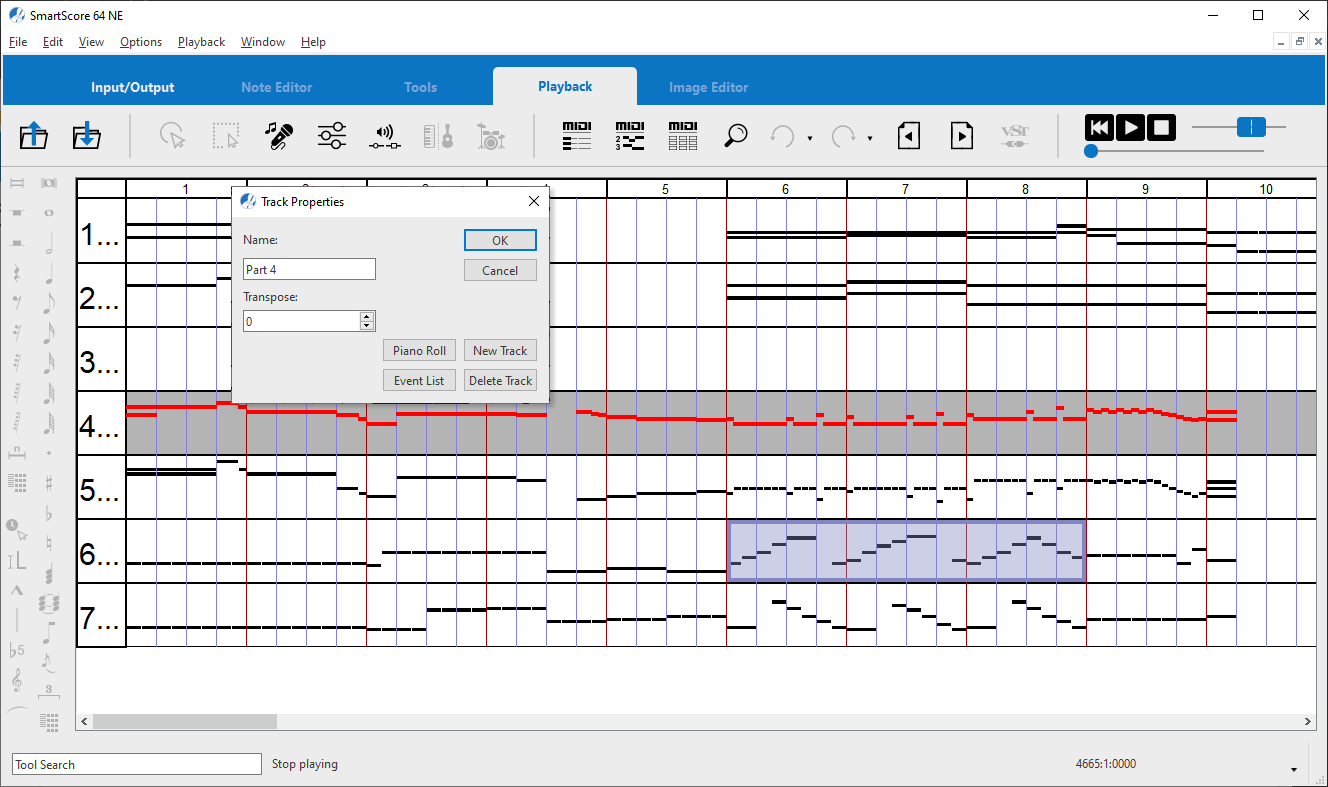The image size is (1328, 787).
Task: Open the Options menu
Action: coord(141,42)
